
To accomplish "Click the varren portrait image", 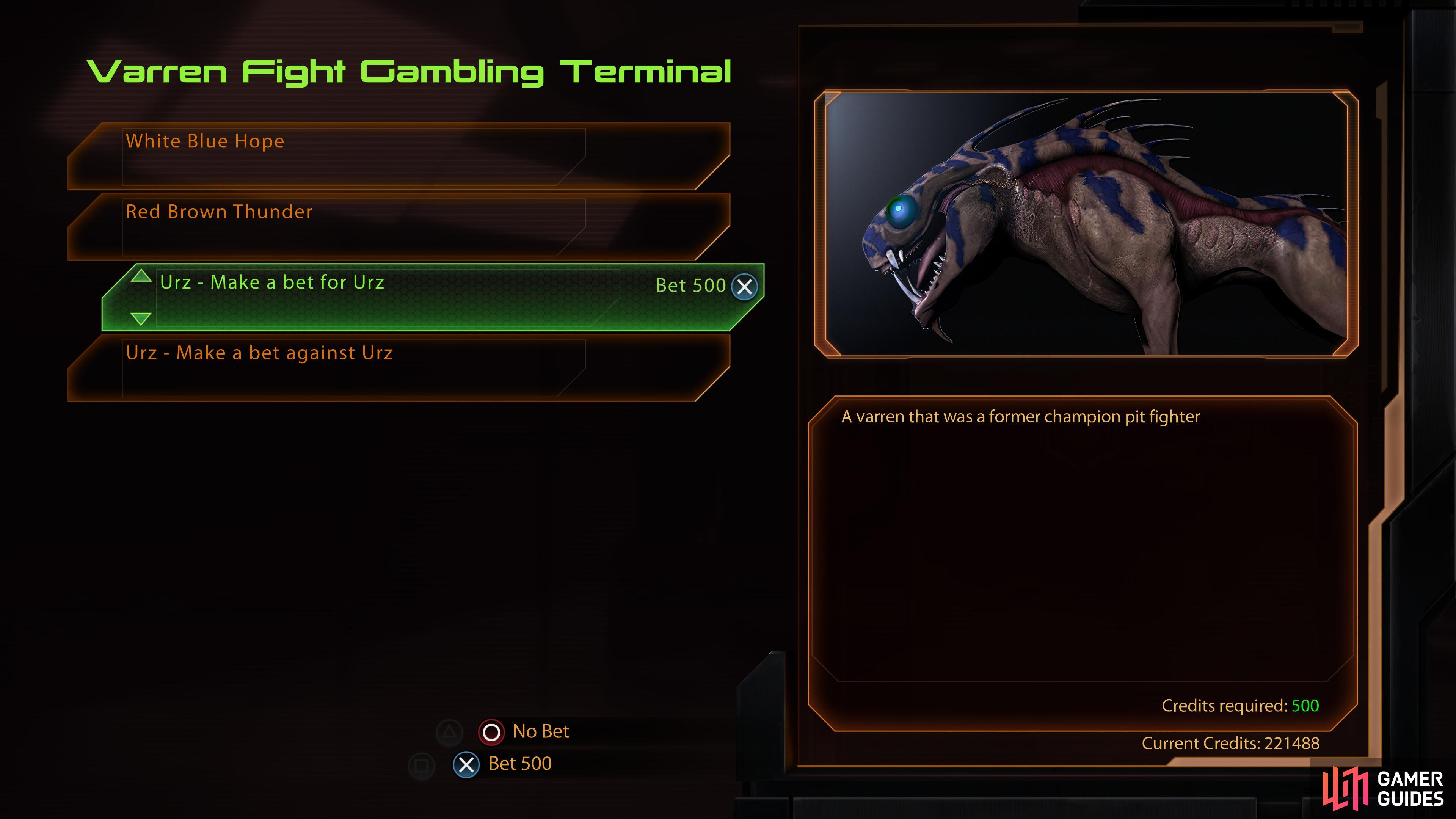I will pos(1086,224).
